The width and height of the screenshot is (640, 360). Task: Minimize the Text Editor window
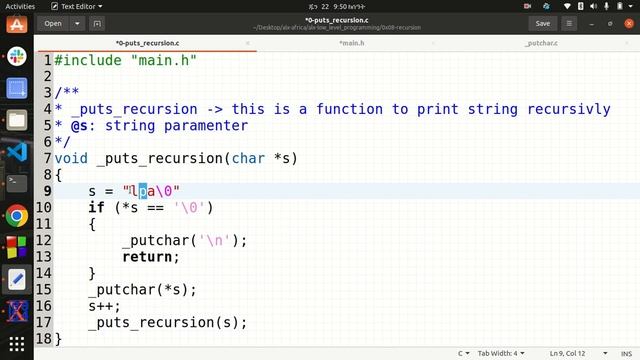coord(591,24)
